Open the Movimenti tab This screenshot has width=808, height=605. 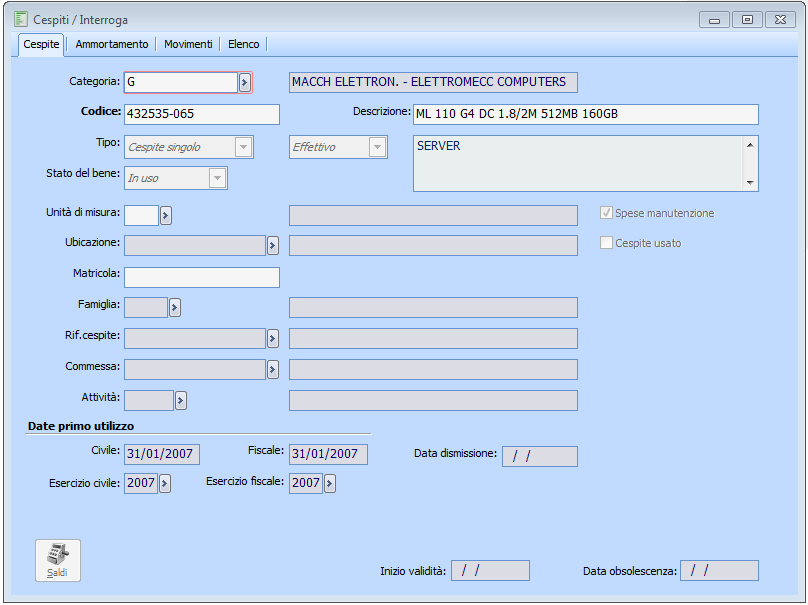(x=188, y=44)
